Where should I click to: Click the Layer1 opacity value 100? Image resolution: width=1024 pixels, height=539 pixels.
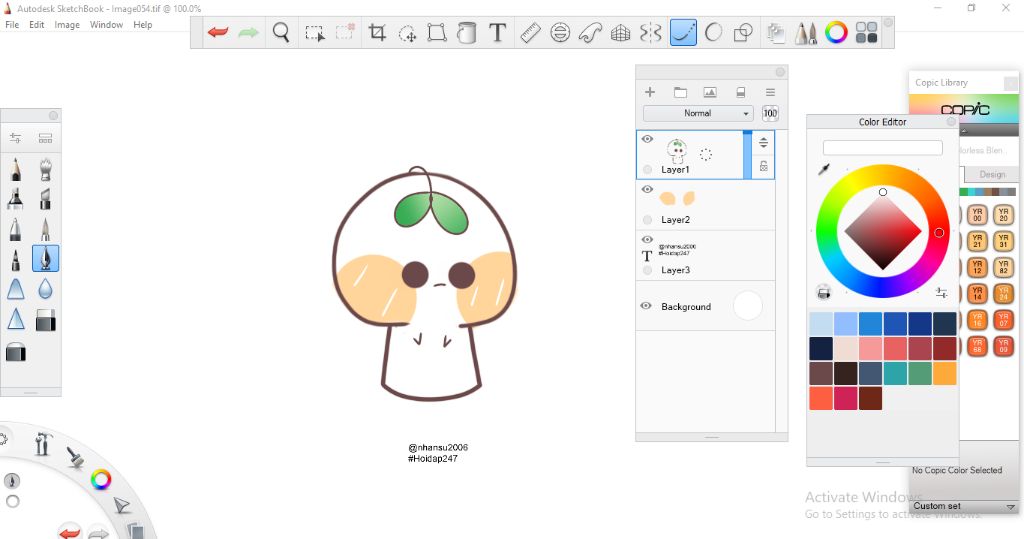[x=771, y=113]
